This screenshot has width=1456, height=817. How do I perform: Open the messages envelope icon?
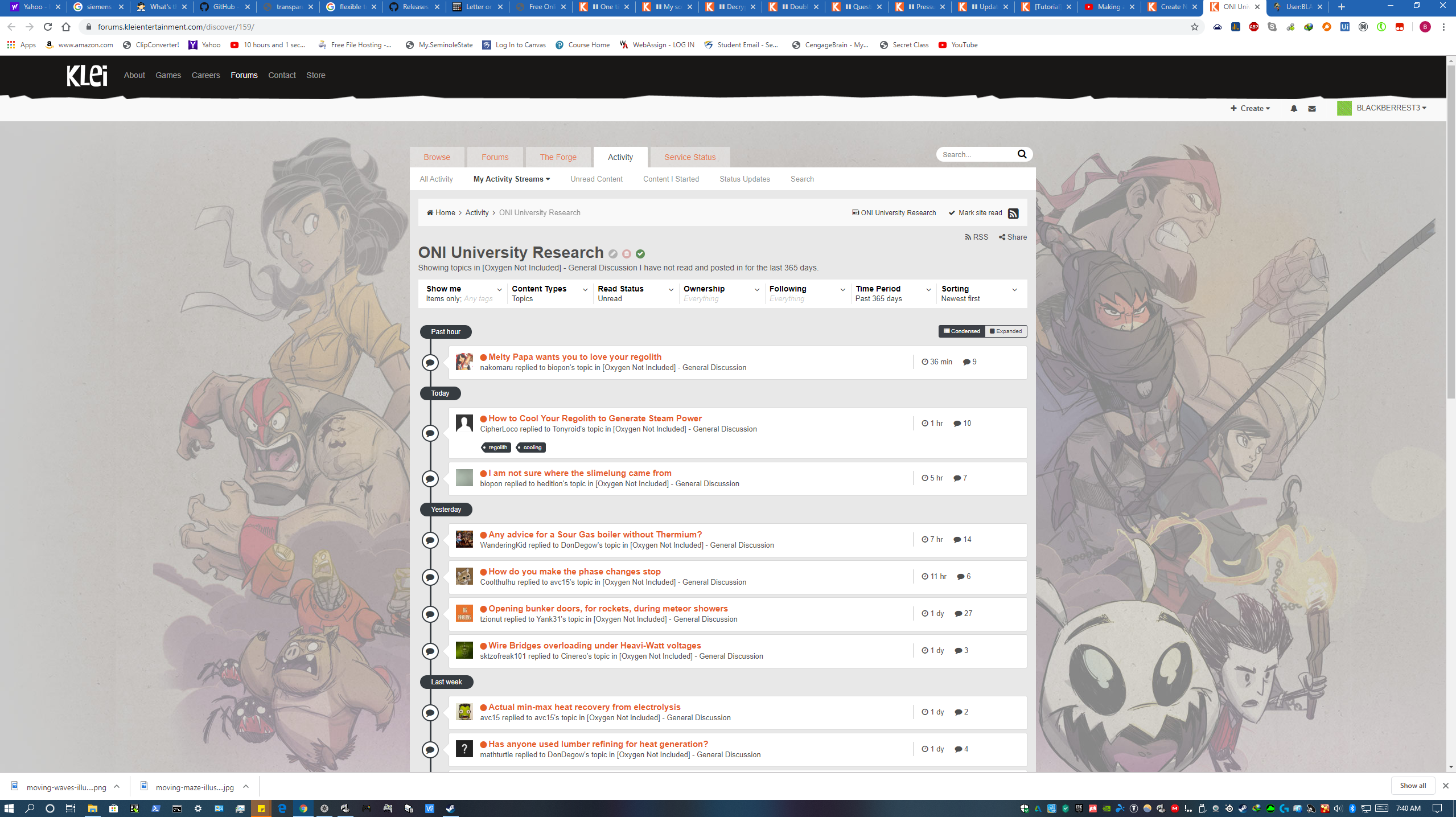point(1311,108)
